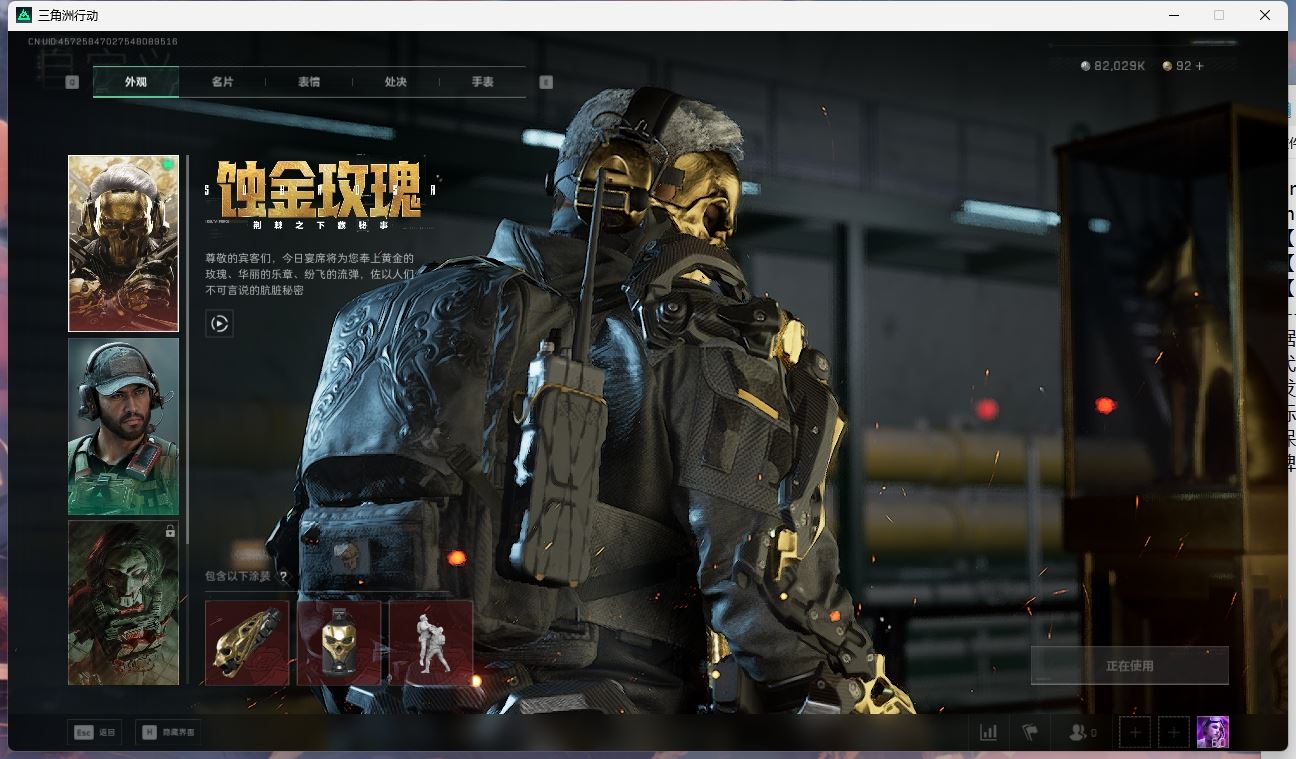This screenshot has width=1296, height=759.
Task: Click the question mark beside 包含以下涂装
Action: [283, 576]
